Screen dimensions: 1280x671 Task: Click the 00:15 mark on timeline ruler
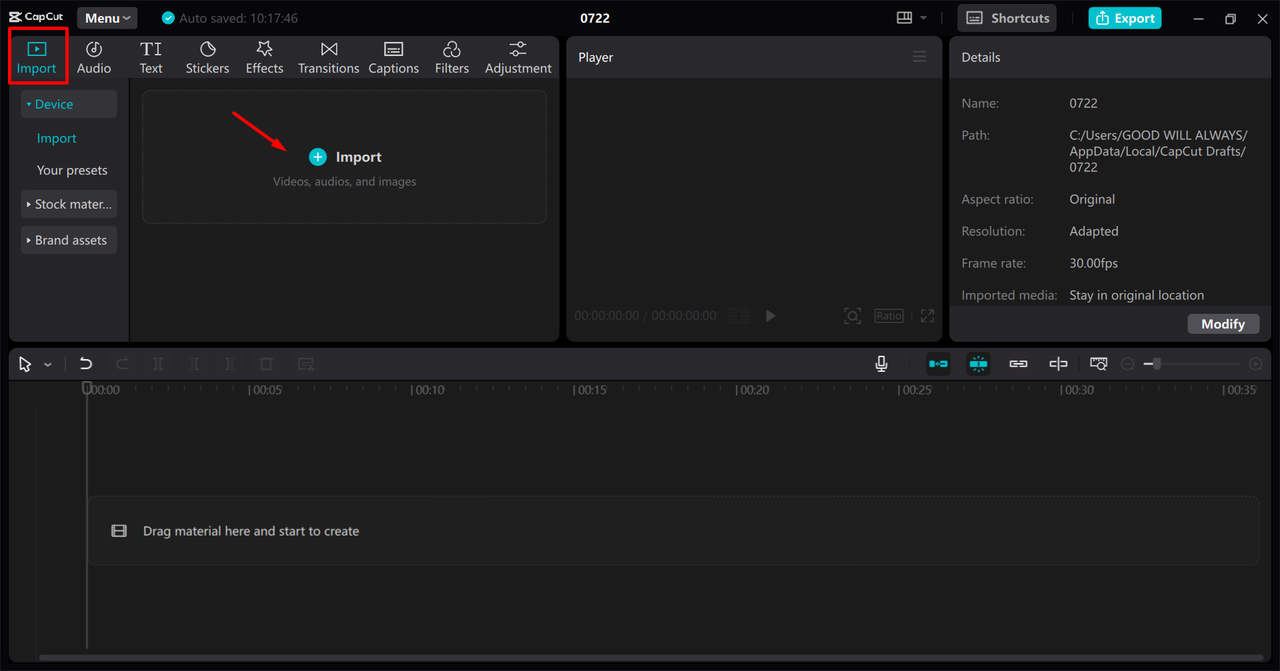click(592, 390)
